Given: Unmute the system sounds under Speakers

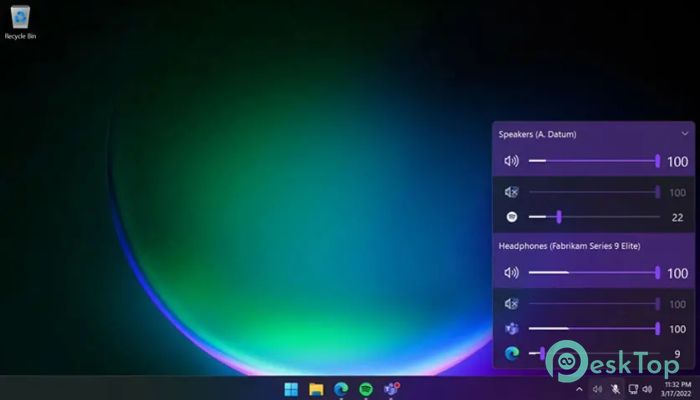Looking at the screenshot, I should click(511, 192).
